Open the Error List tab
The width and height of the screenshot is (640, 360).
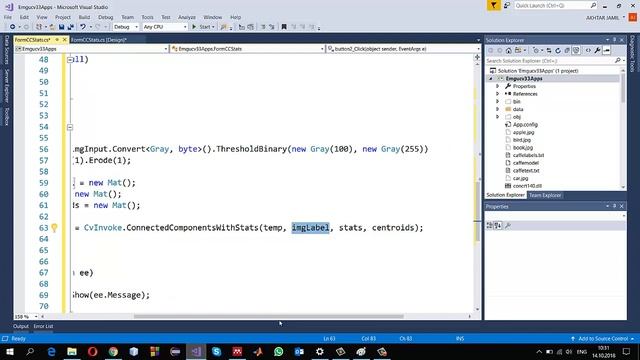click(x=43, y=326)
